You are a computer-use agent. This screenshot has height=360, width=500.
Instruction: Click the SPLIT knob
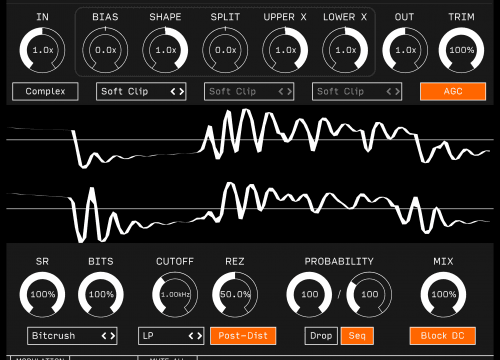coord(225,50)
